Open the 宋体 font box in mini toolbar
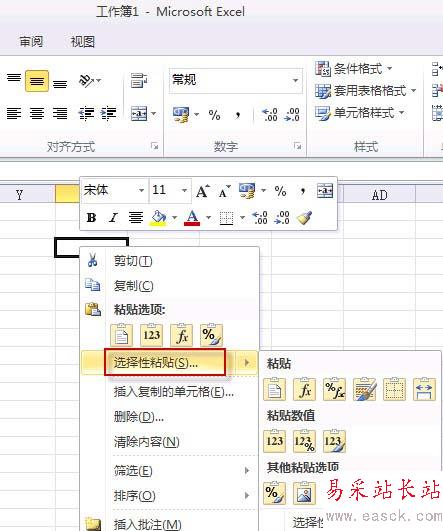The height and width of the screenshot is (531, 443). [114, 190]
